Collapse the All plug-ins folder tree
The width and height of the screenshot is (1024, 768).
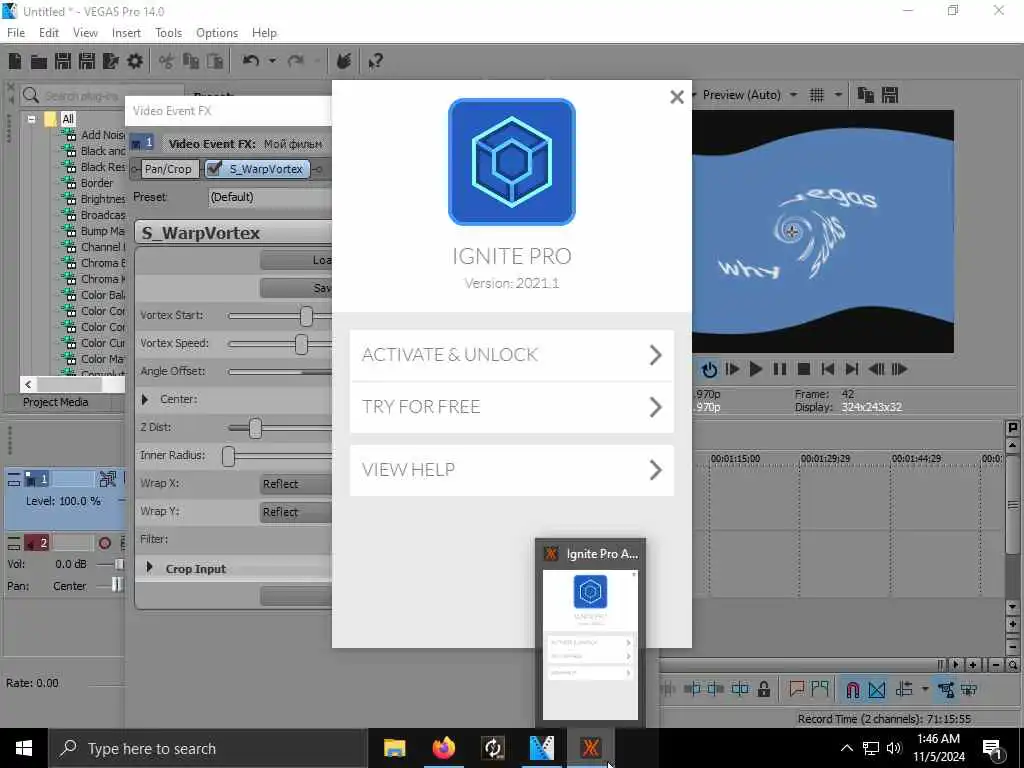(31, 120)
